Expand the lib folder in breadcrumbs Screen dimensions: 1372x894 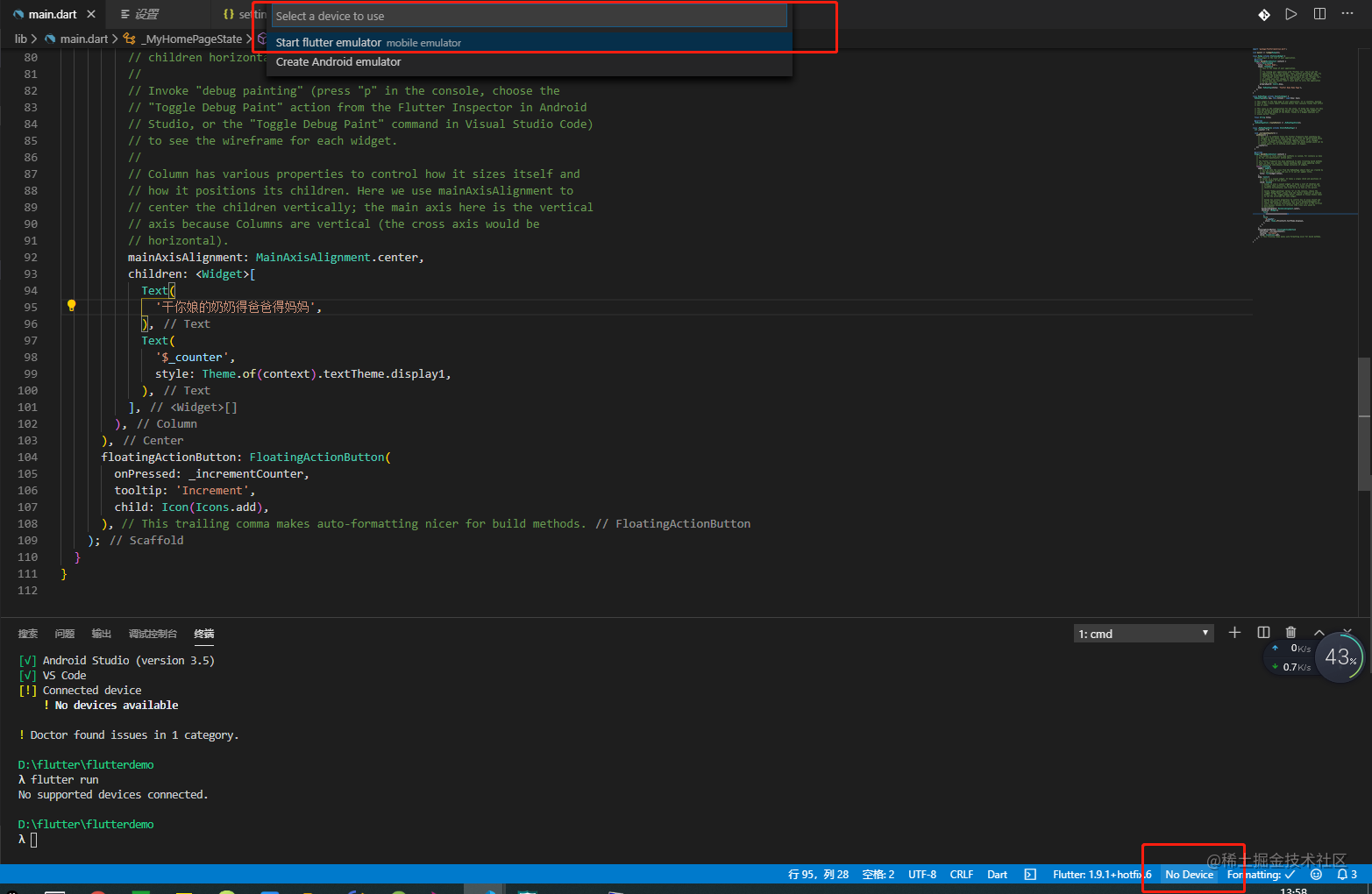[19, 39]
